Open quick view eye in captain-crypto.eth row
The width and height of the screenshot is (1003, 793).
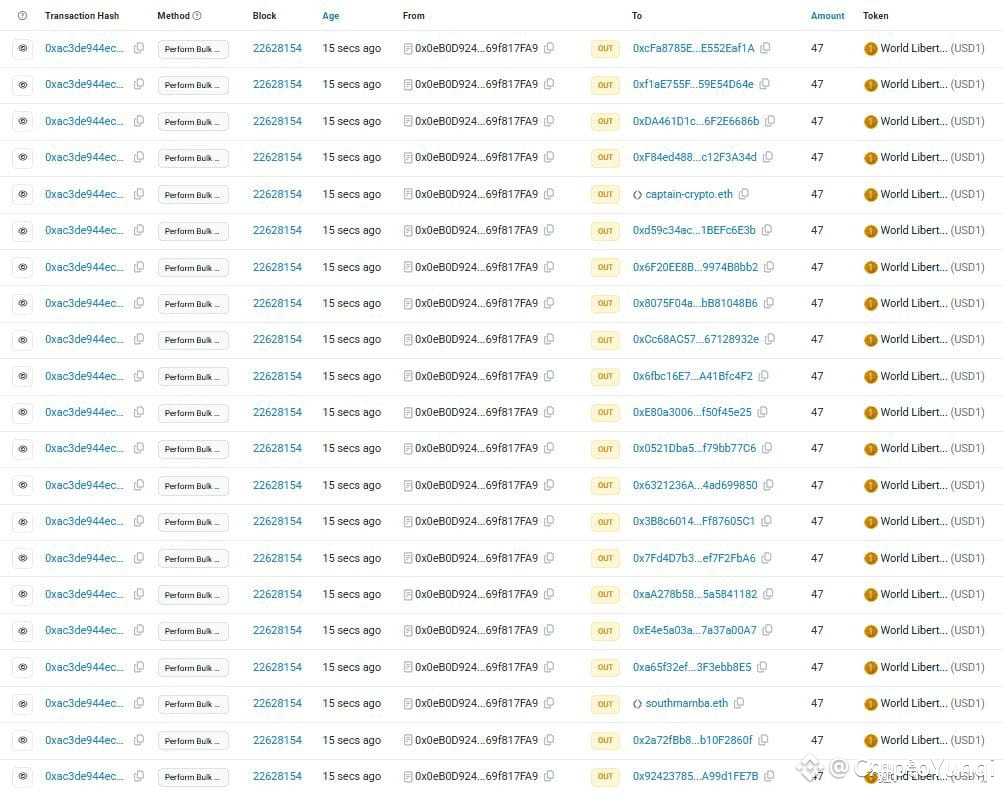pos(22,194)
